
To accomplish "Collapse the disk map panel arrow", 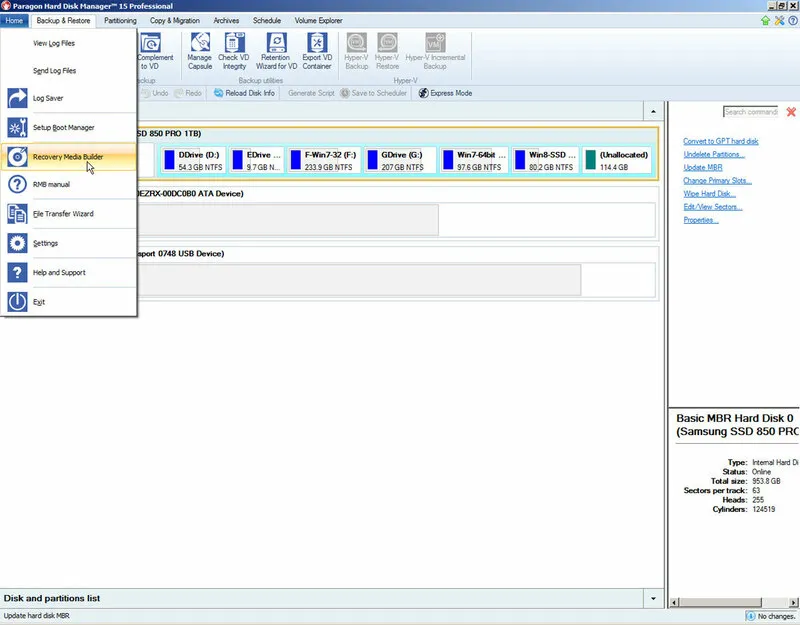I will click(x=654, y=111).
